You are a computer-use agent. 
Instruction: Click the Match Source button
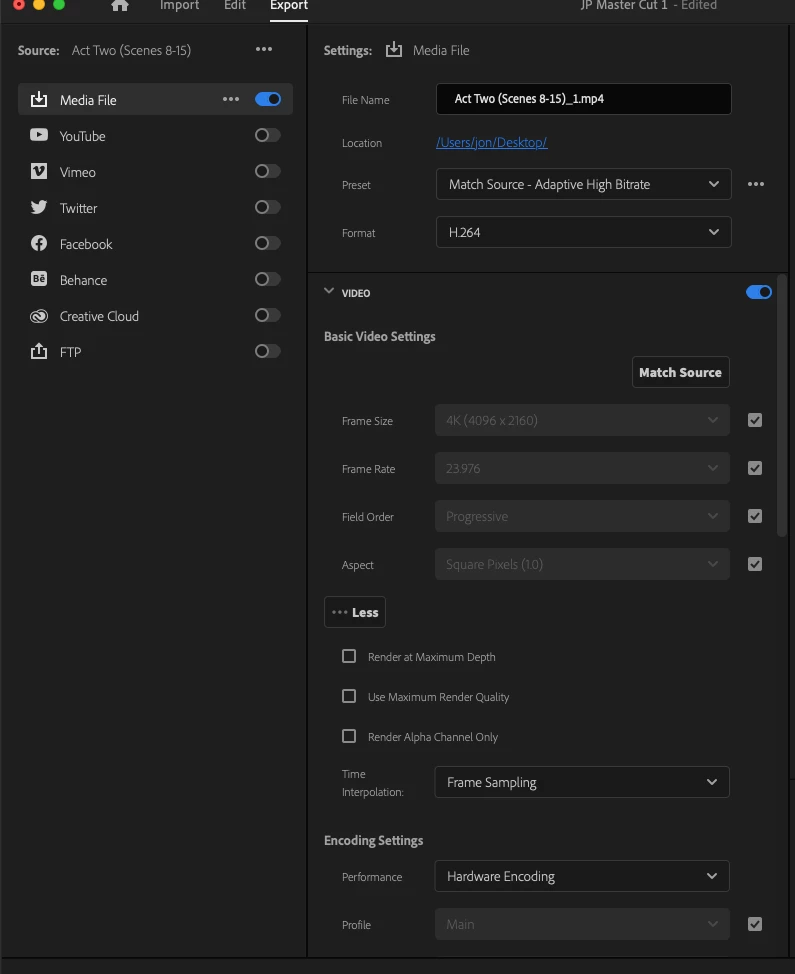[680, 373]
